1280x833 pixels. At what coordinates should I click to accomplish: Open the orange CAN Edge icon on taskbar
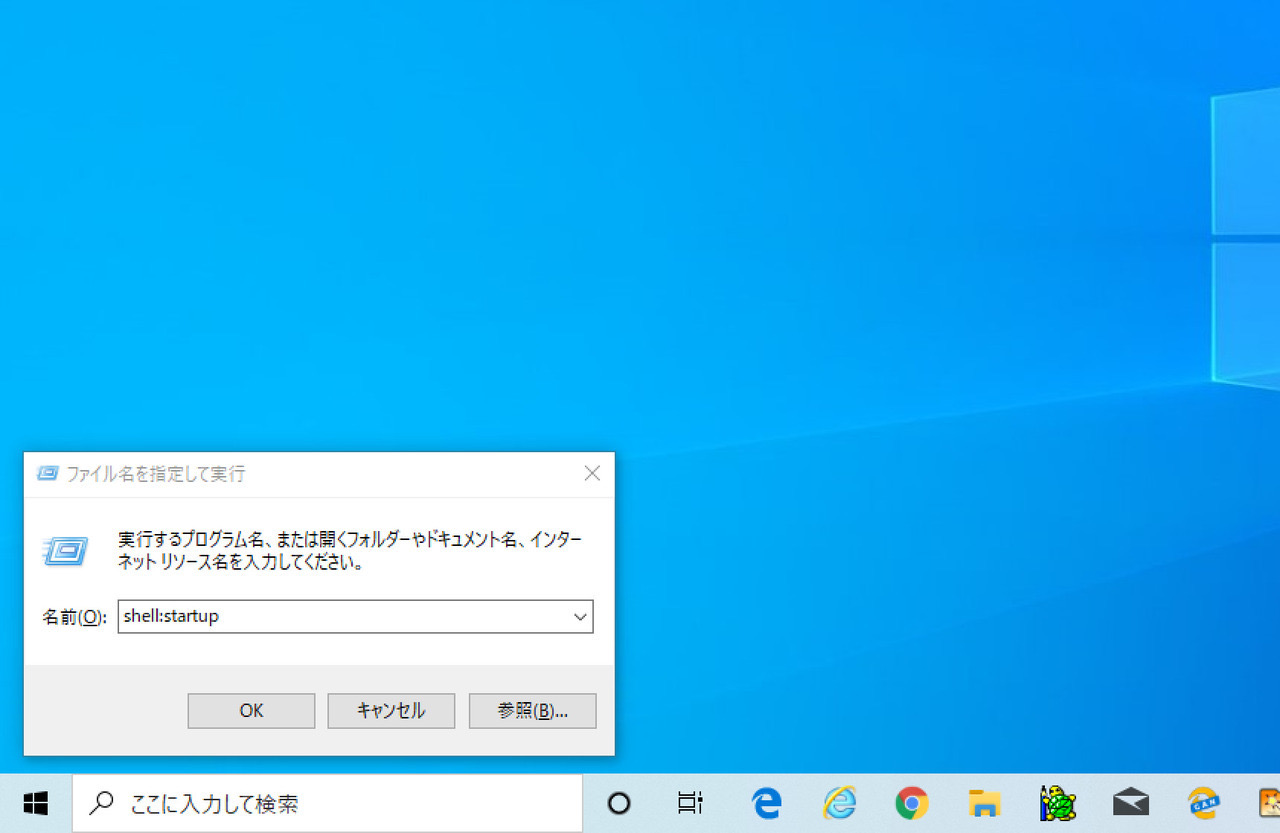click(x=1202, y=803)
